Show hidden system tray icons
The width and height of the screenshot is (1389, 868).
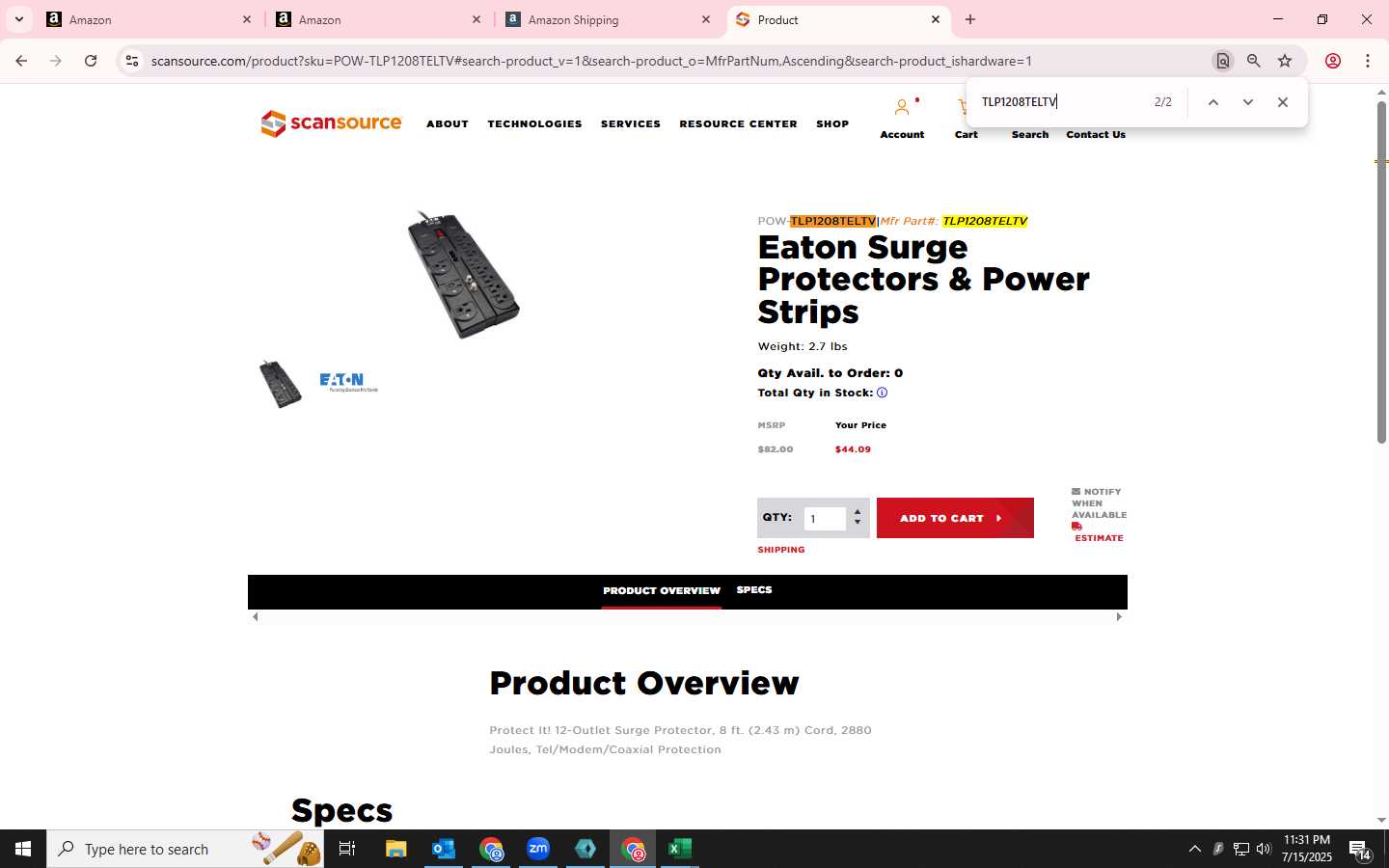pyautogui.click(x=1194, y=849)
